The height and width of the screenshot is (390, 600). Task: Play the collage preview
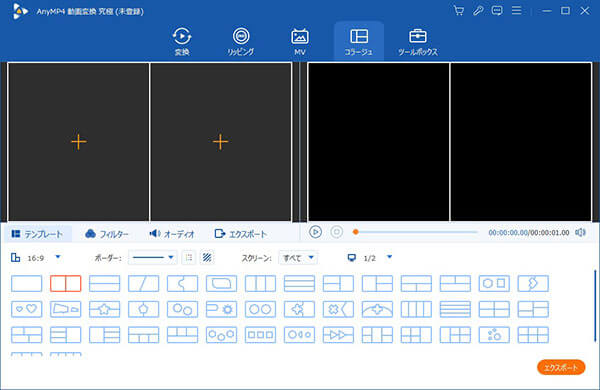point(315,232)
